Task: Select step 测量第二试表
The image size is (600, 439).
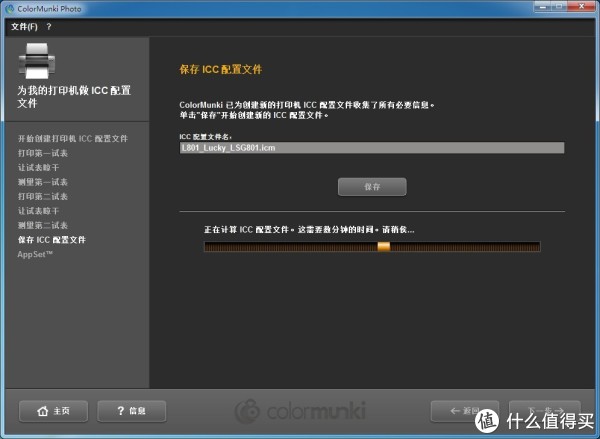Action: coord(43,225)
